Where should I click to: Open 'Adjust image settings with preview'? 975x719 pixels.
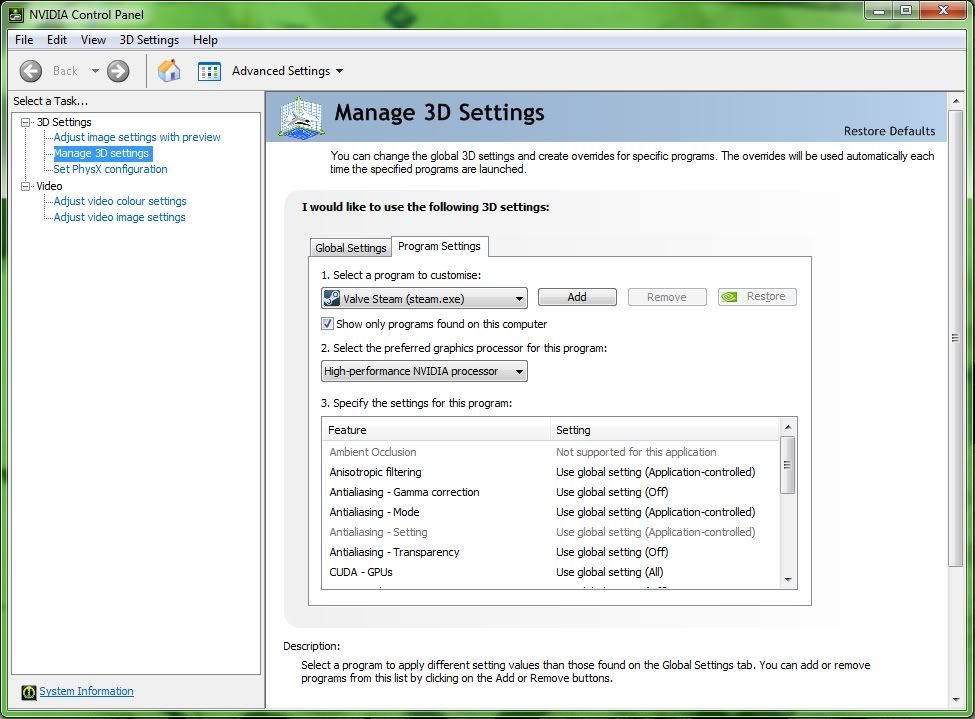coord(137,137)
